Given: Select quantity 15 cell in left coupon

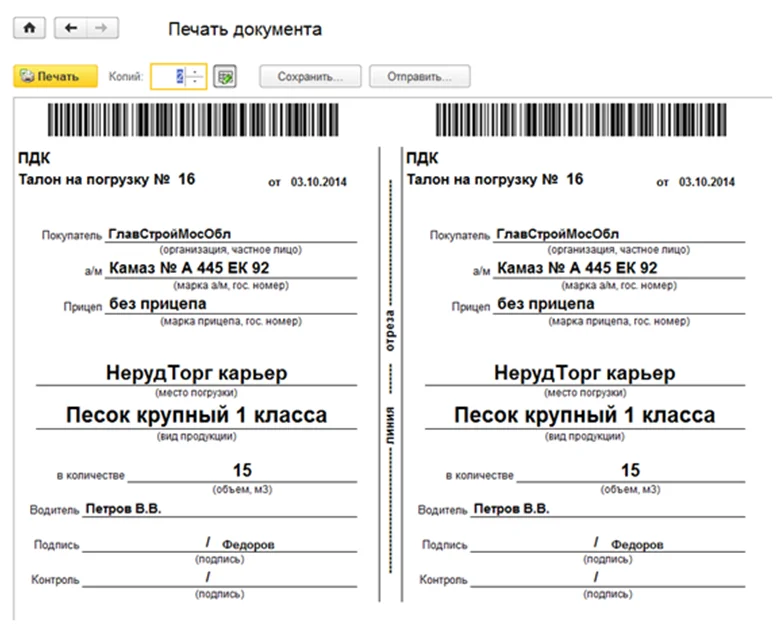Looking at the screenshot, I should click(x=242, y=470).
